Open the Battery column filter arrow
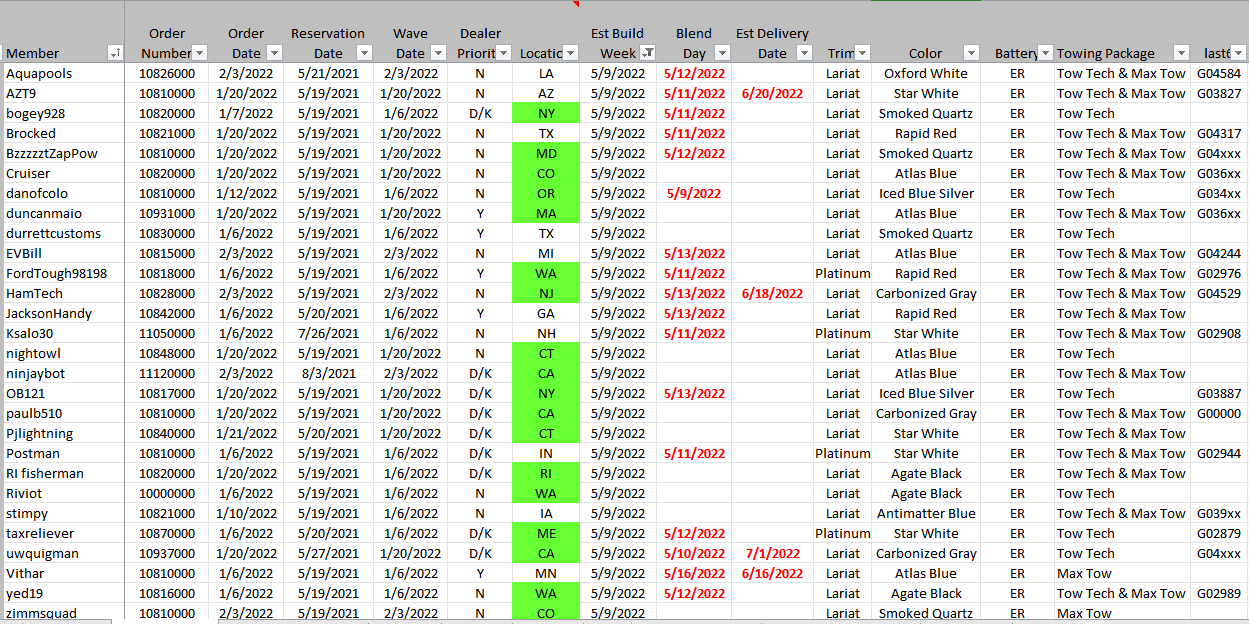The image size is (1249, 624). (1045, 53)
